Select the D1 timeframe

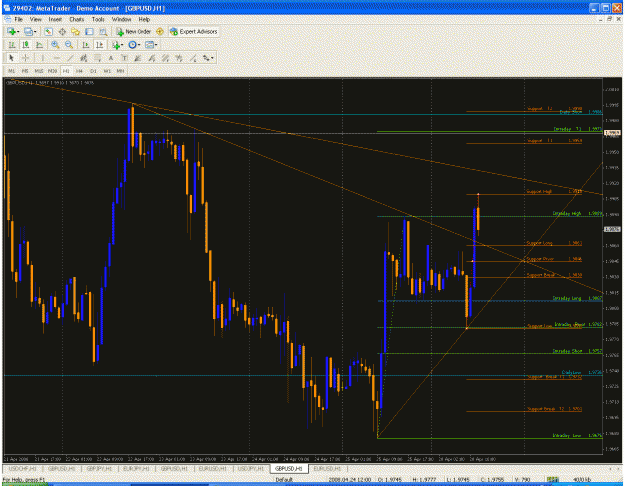click(x=93, y=71)
